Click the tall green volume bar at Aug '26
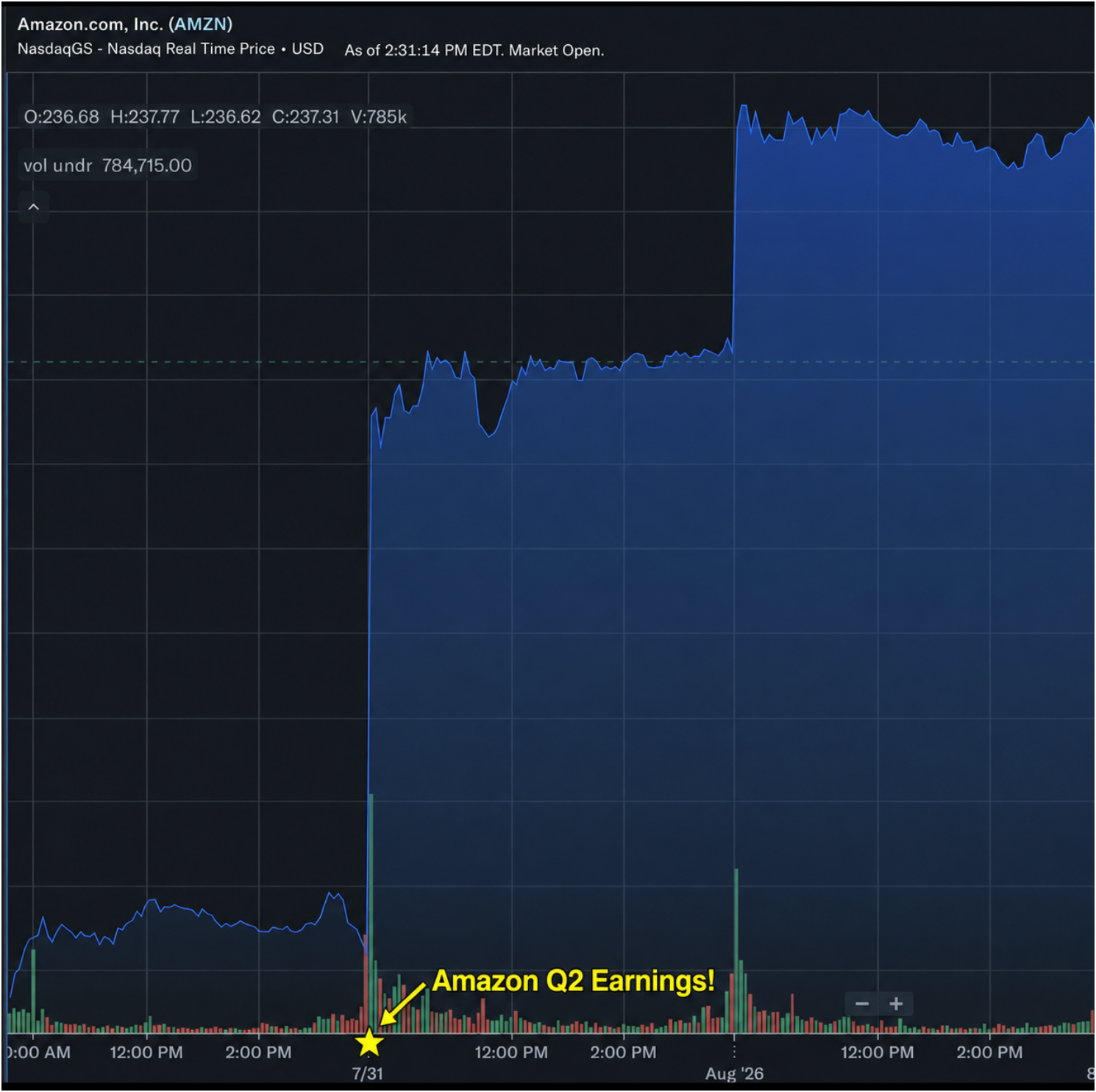 [x=736, y=951]
